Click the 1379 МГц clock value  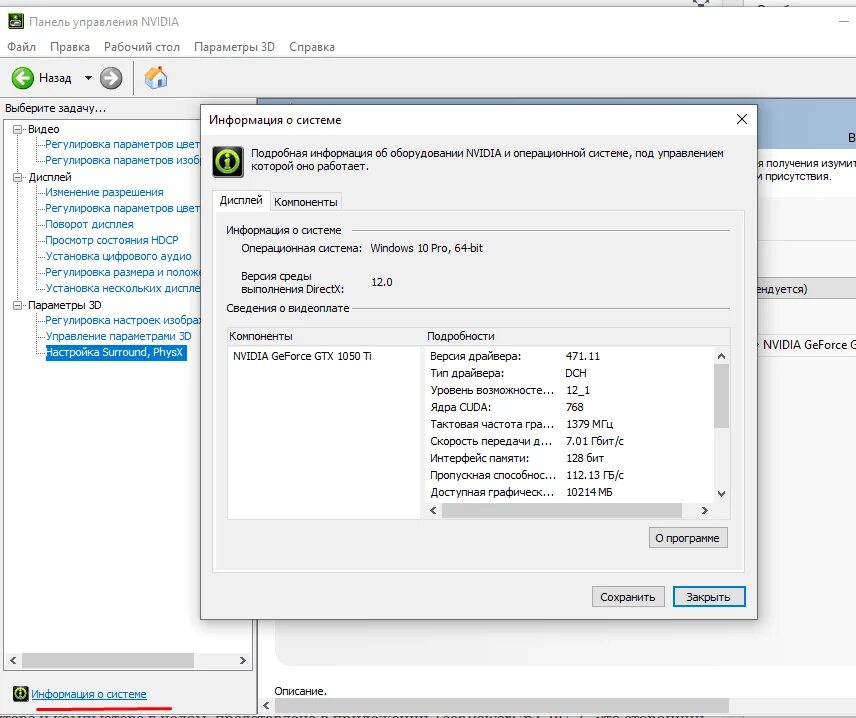point(589,424)
